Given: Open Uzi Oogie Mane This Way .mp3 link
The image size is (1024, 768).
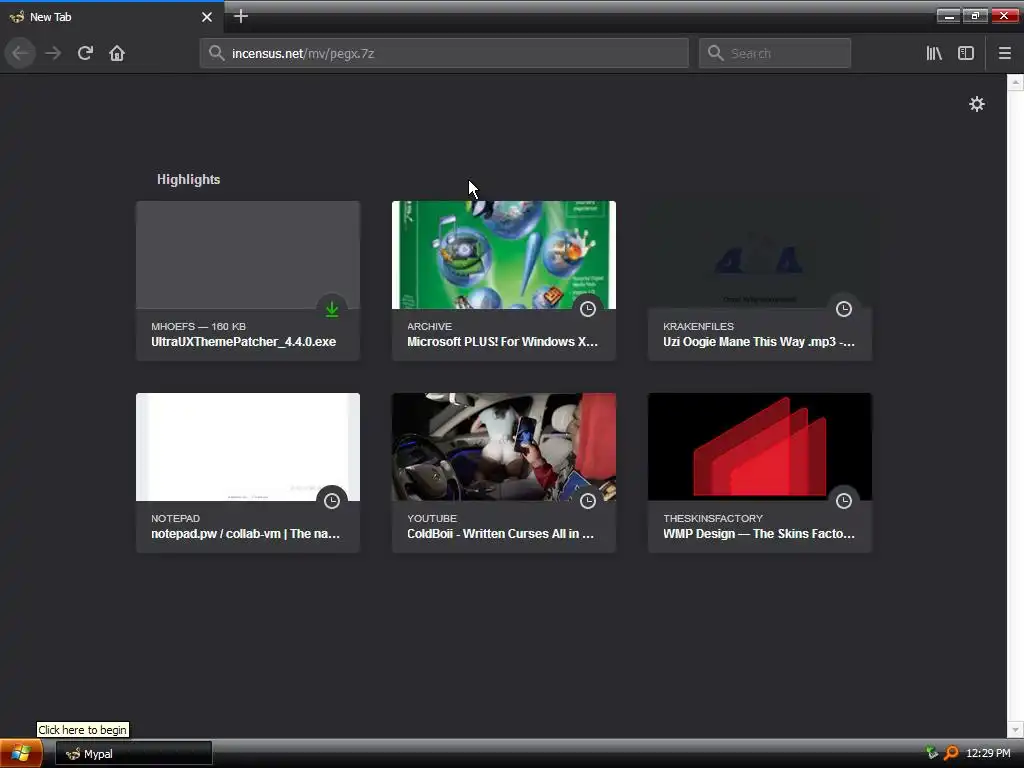Looking at the screenshot, I should [x=759, y=342].
